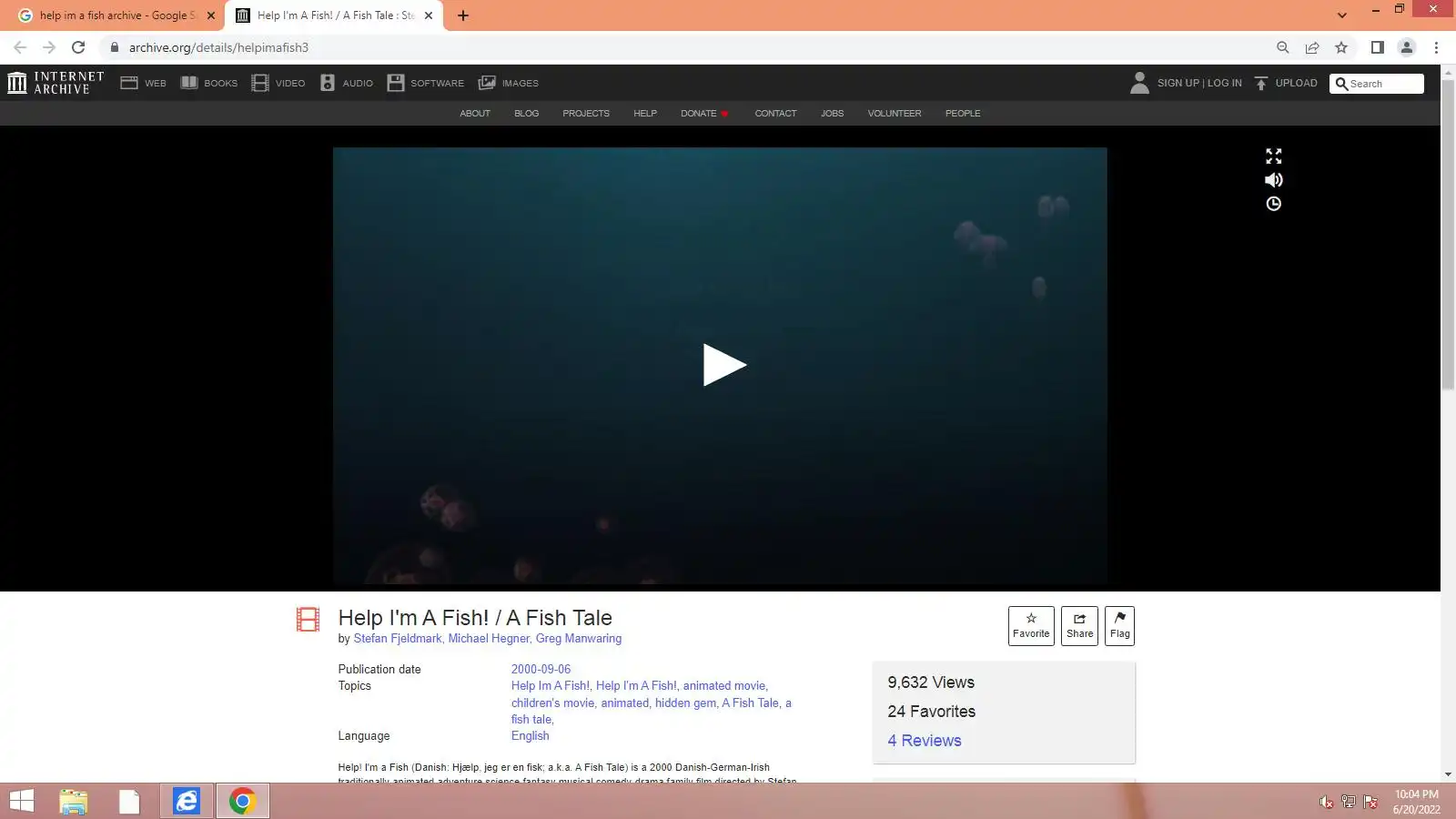Open the Windows Start button

click(21, 801)
